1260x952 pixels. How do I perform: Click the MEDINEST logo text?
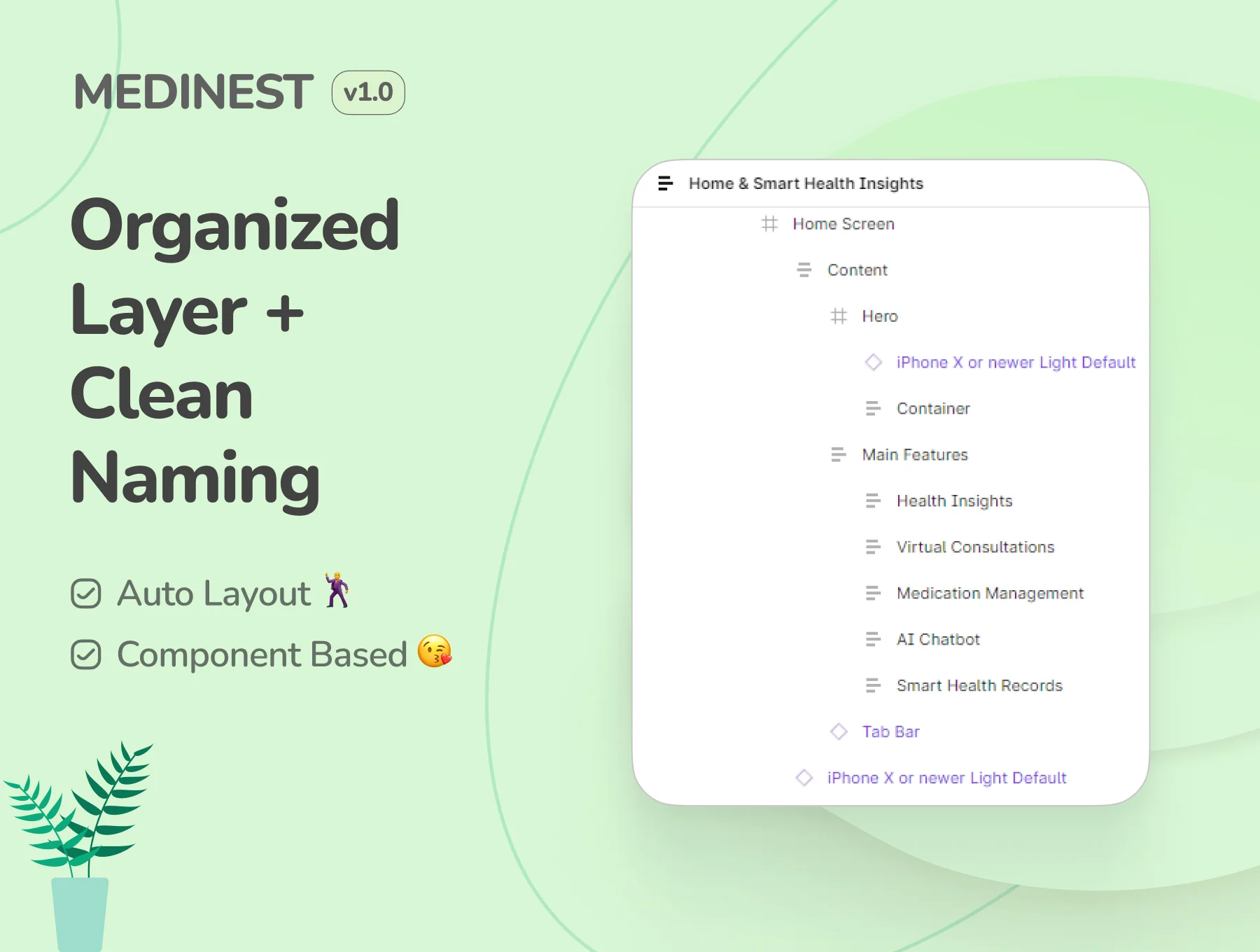(x=193, y=92)
